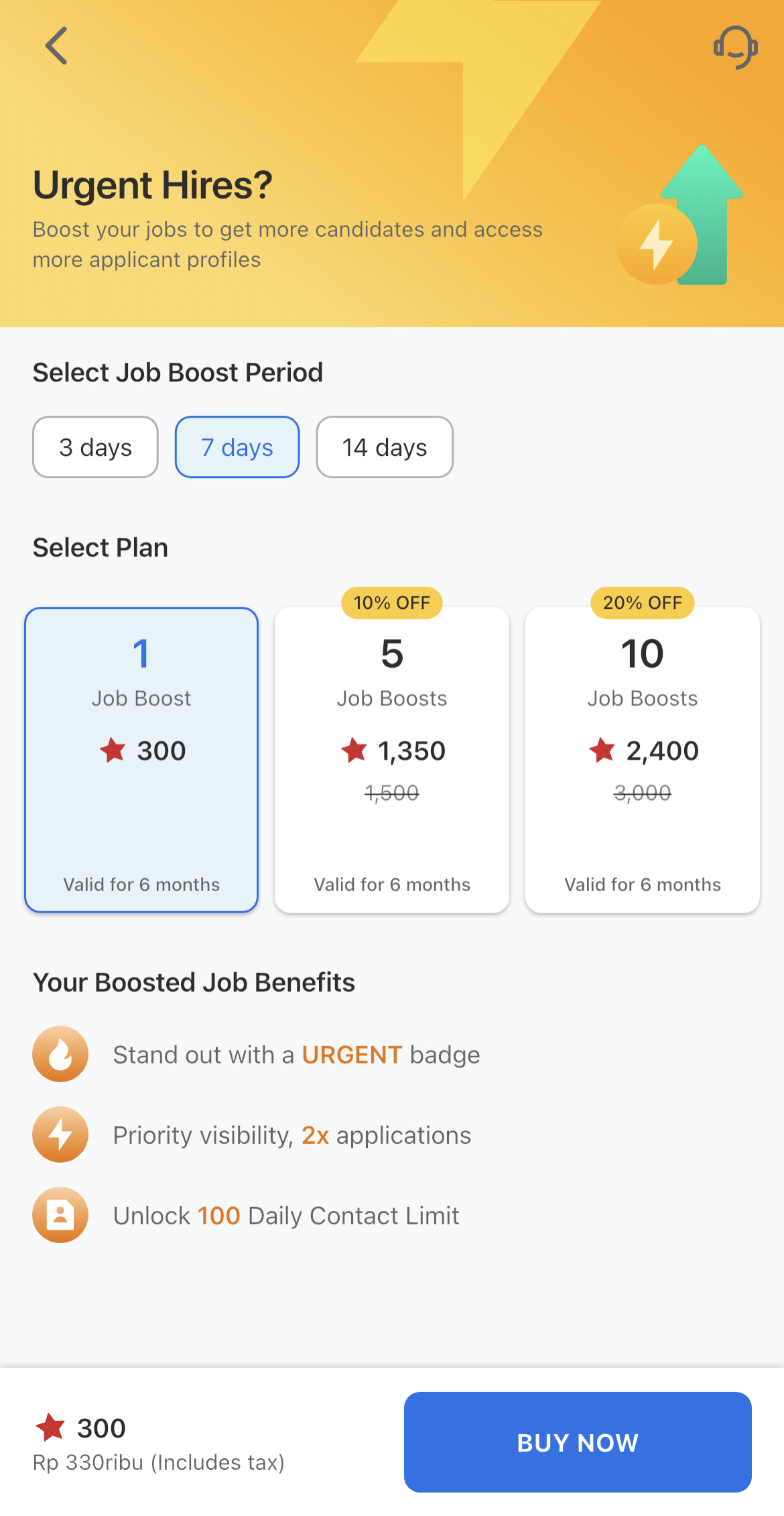This screenshot has width=784, height=1516.
Task: Tap the bottom bar red star icon
Action: click(50, 1427)
